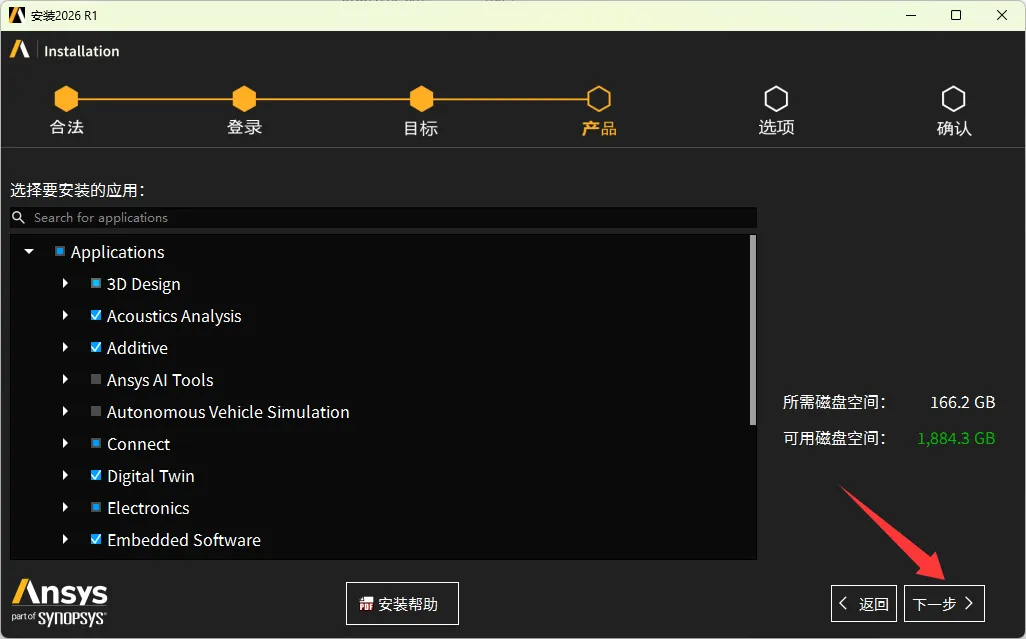Viewport: 1026px width, 639px height.
Task: Click the Installation header text
Action: (x=82, y=51)
